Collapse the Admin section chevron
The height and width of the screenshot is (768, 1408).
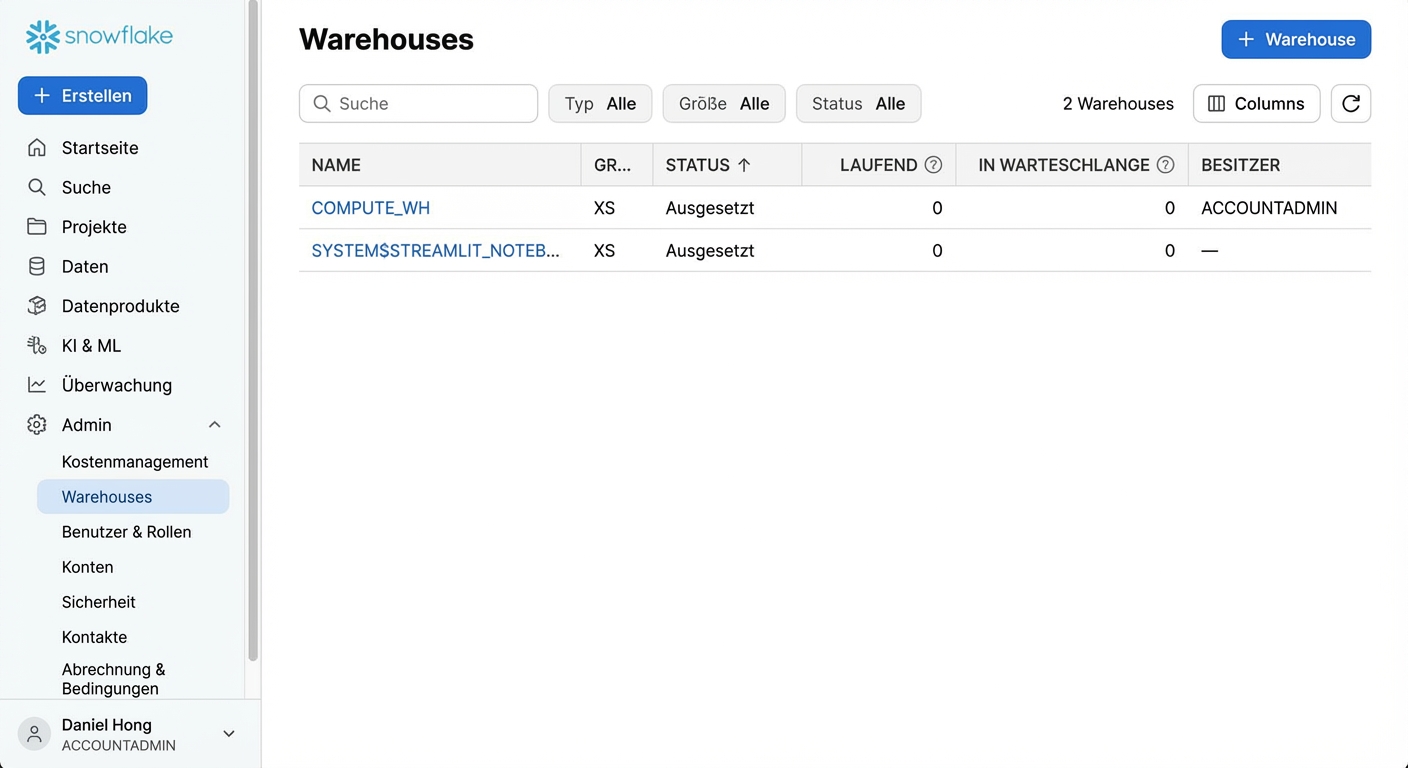[214, 425]
